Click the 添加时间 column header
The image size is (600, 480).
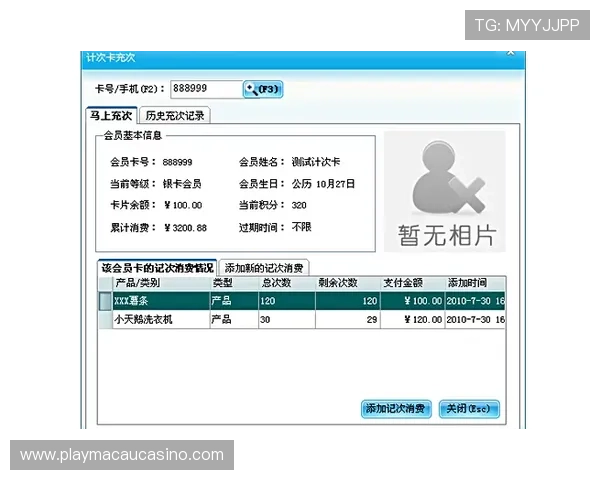[x=475, y=283]
